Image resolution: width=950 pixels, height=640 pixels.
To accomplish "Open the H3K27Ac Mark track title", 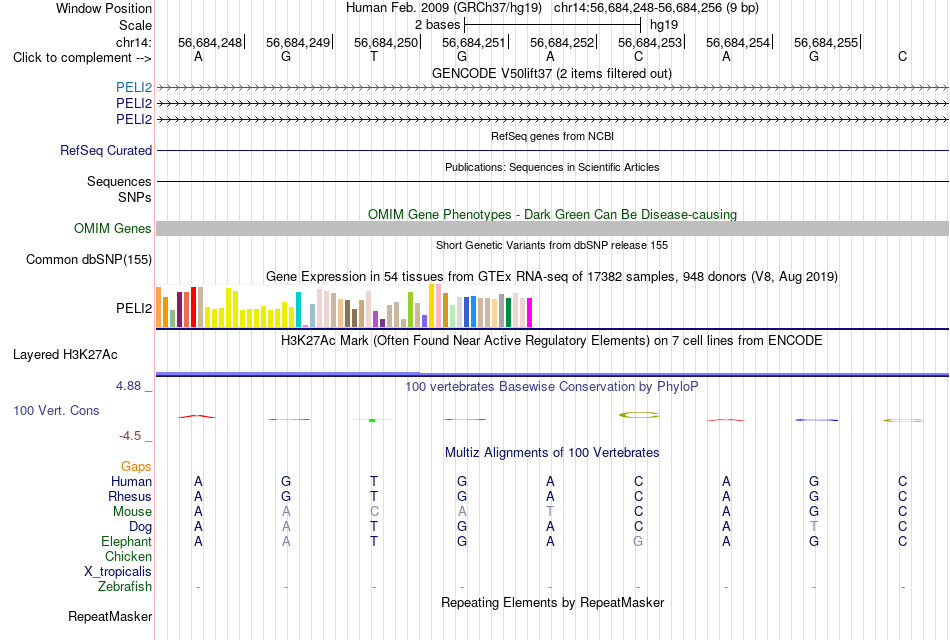I will [x=552, y=341].
